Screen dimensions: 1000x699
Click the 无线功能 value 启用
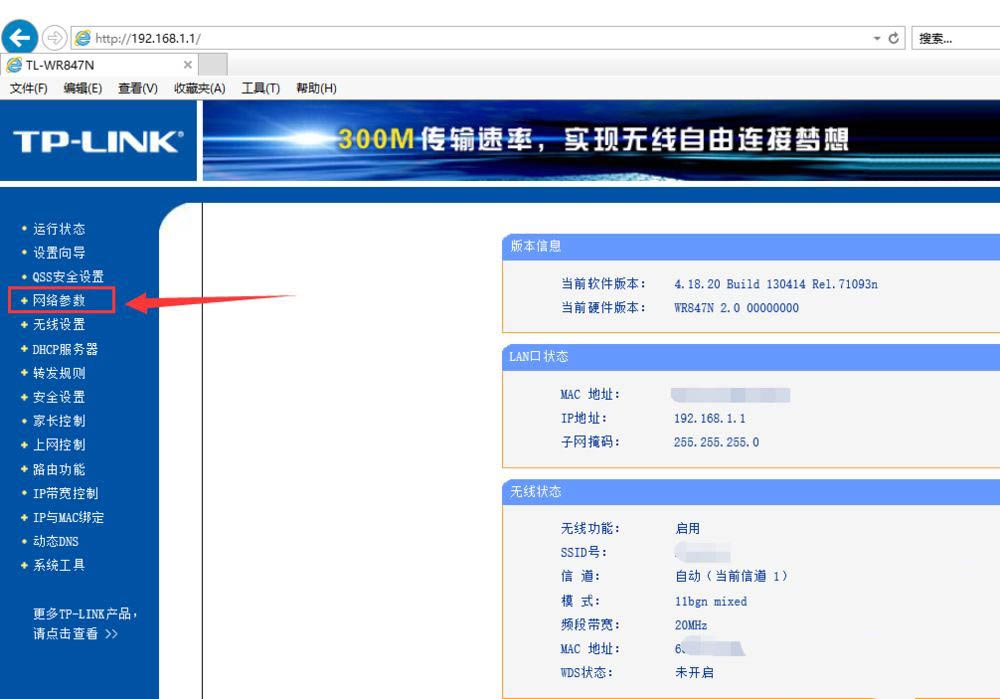click(x=688, y=528)
